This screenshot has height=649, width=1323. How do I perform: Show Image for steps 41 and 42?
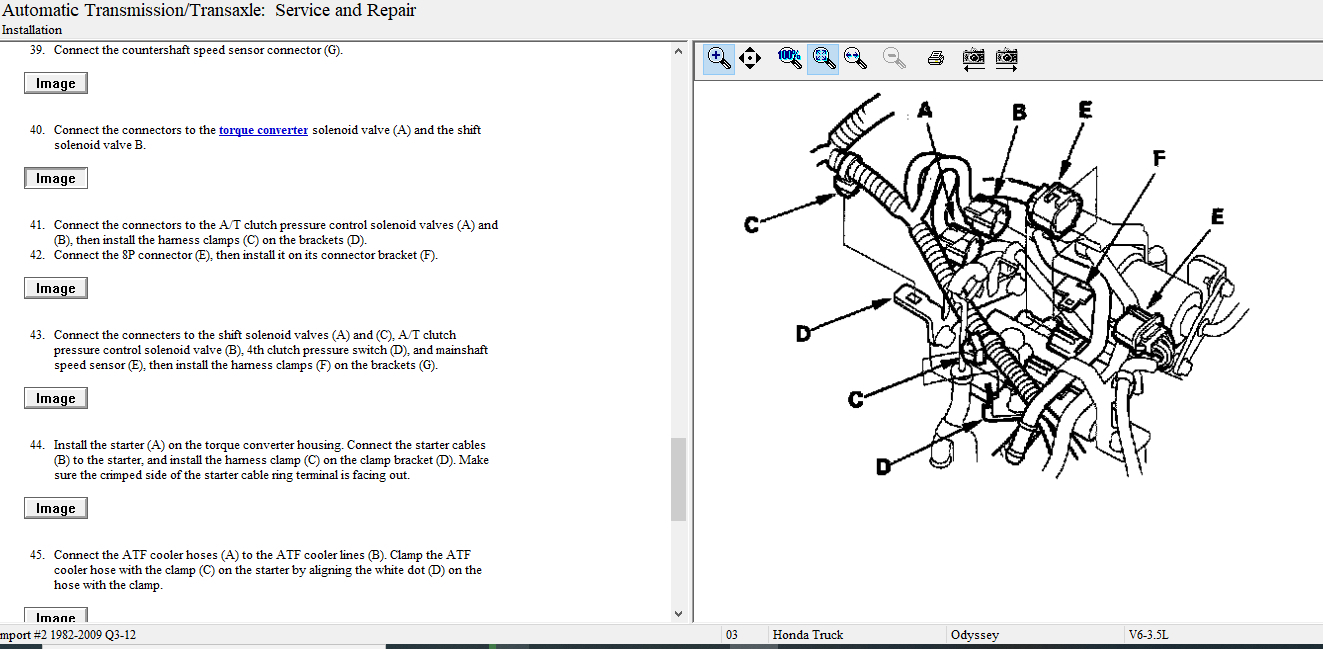click(56, 288)
